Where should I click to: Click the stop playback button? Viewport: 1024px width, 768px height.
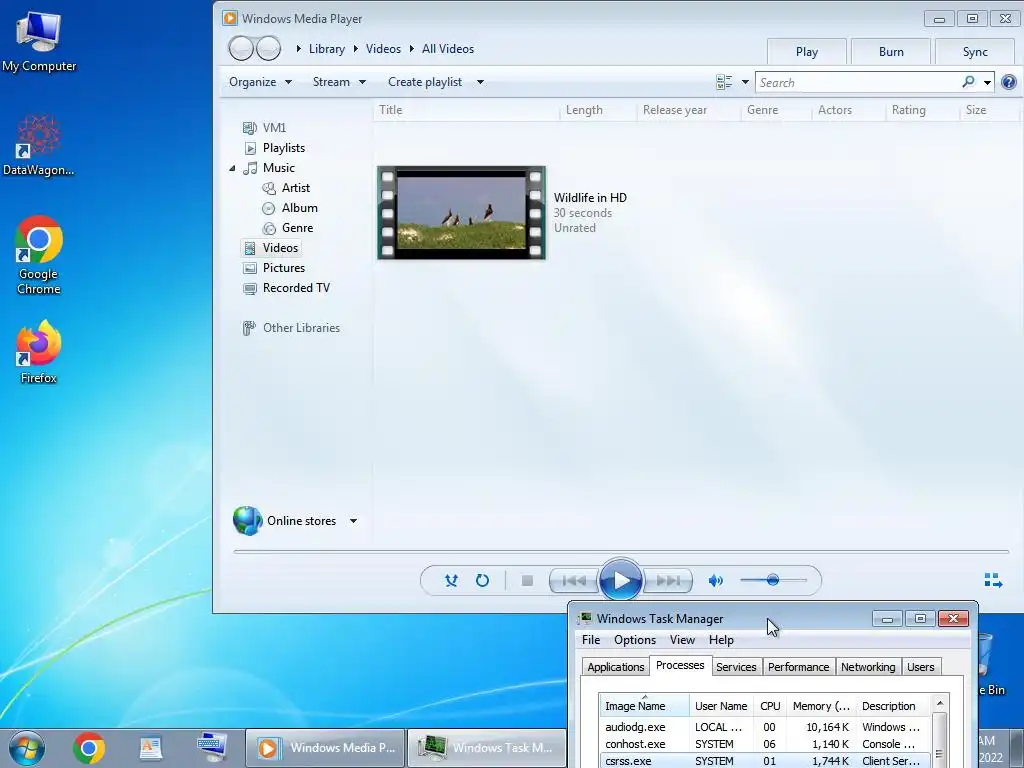coord(527,581)
